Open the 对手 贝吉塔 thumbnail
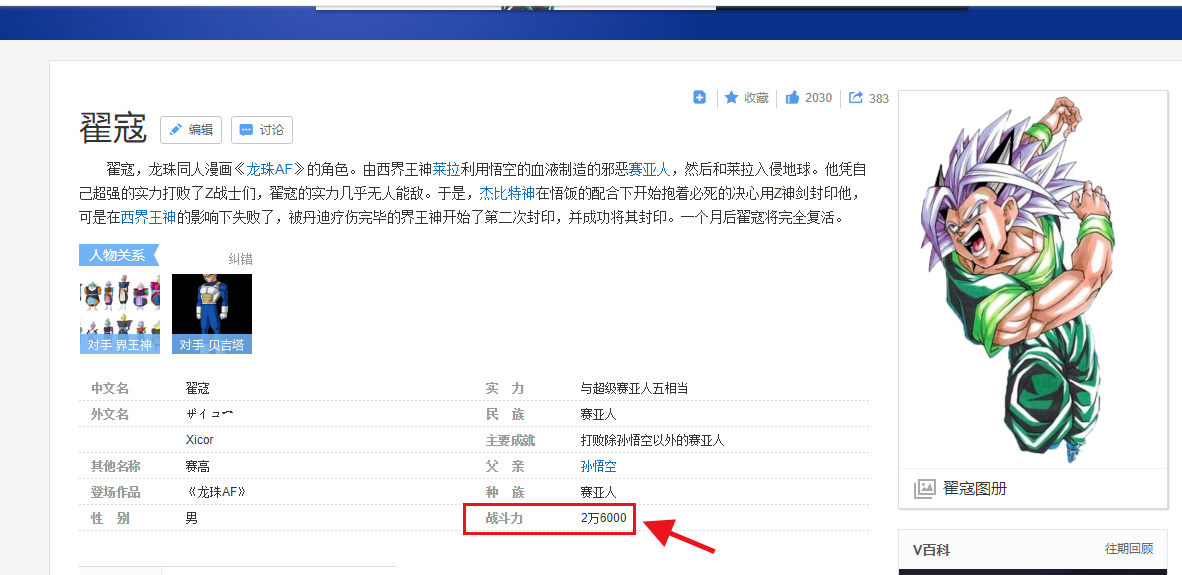 click(212, 313)
